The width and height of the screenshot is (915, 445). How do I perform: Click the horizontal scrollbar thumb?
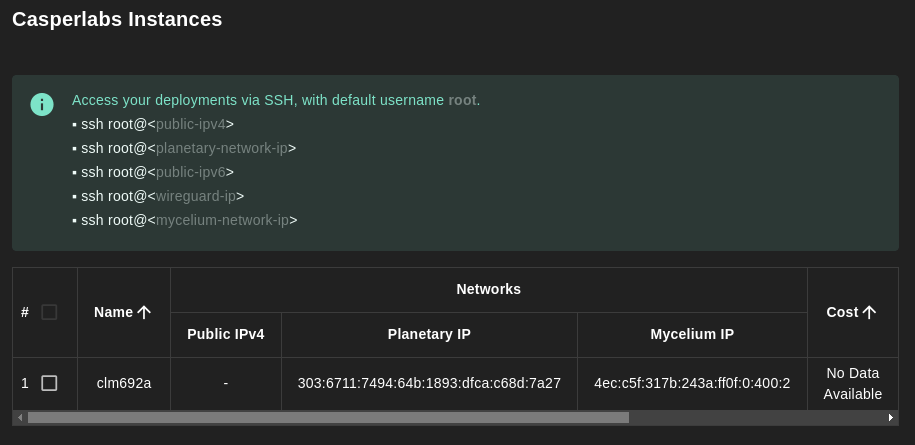pos(328,417)
